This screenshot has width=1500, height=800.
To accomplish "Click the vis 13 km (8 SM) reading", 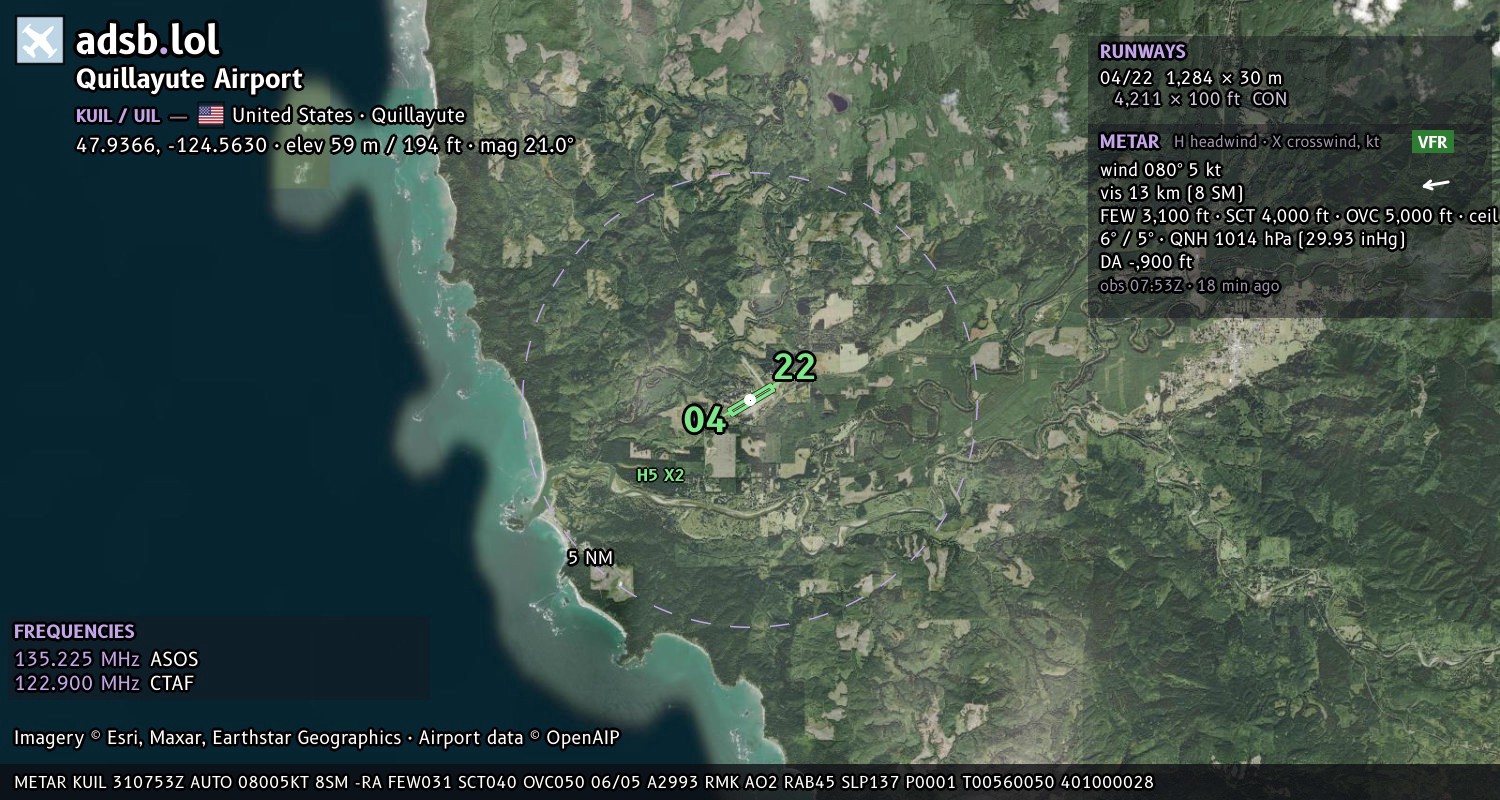I will (1171, 193).
